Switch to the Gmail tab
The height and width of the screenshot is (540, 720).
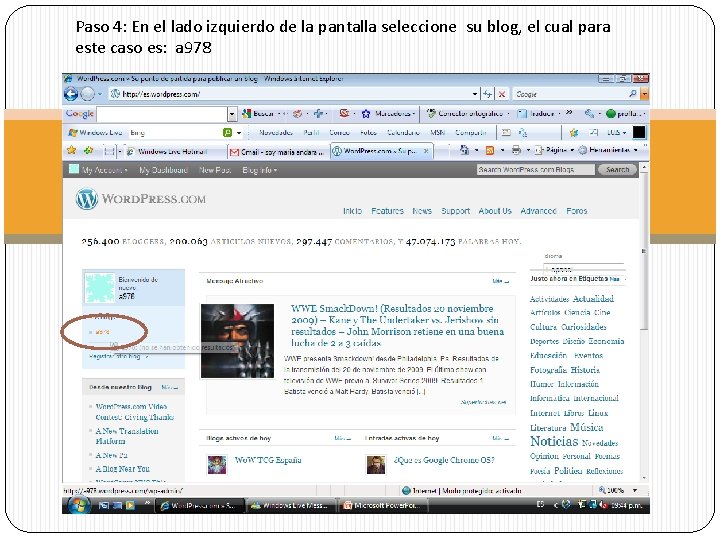click(277, 152)
